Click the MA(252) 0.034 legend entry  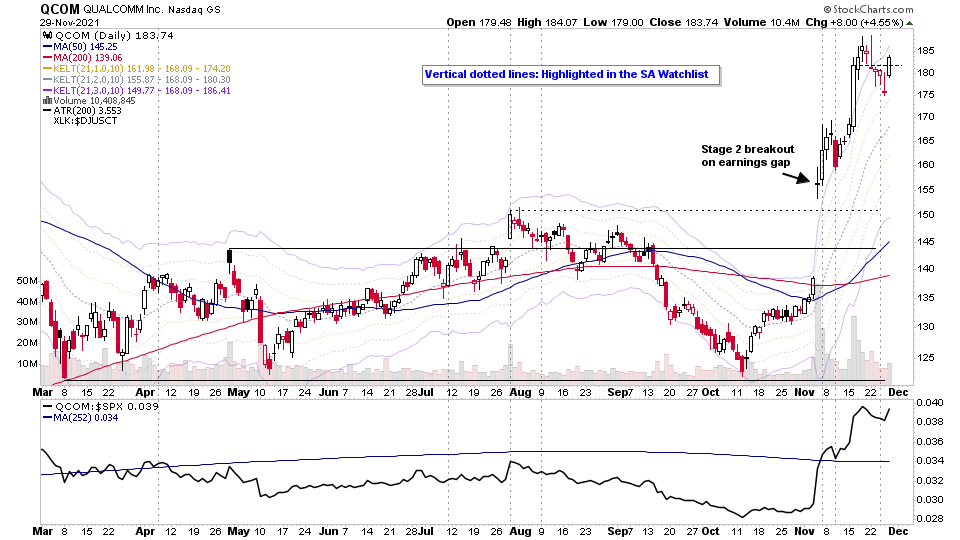coord(80,418)
